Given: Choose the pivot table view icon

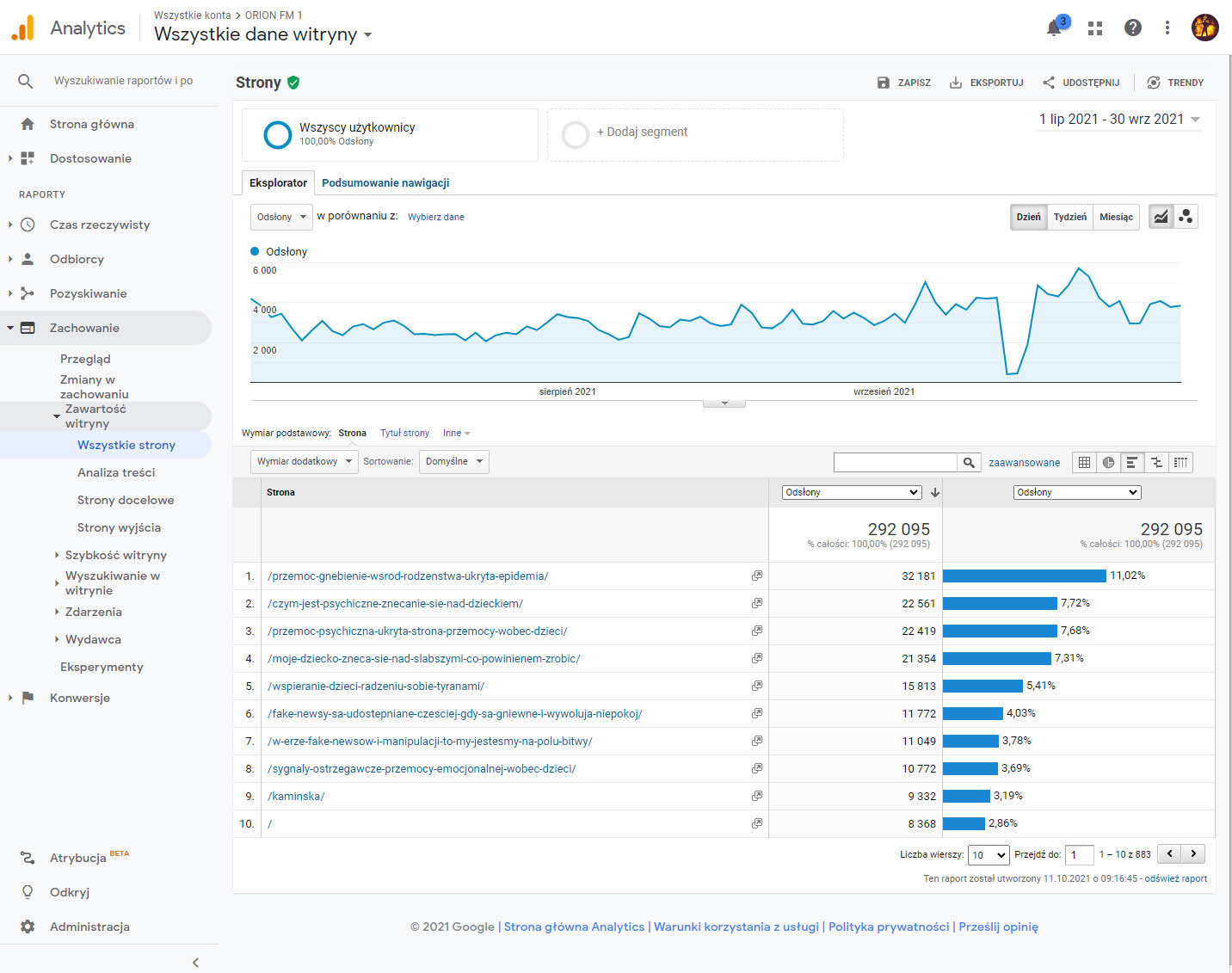Looking at the screenshot, I should (1180, 463).
